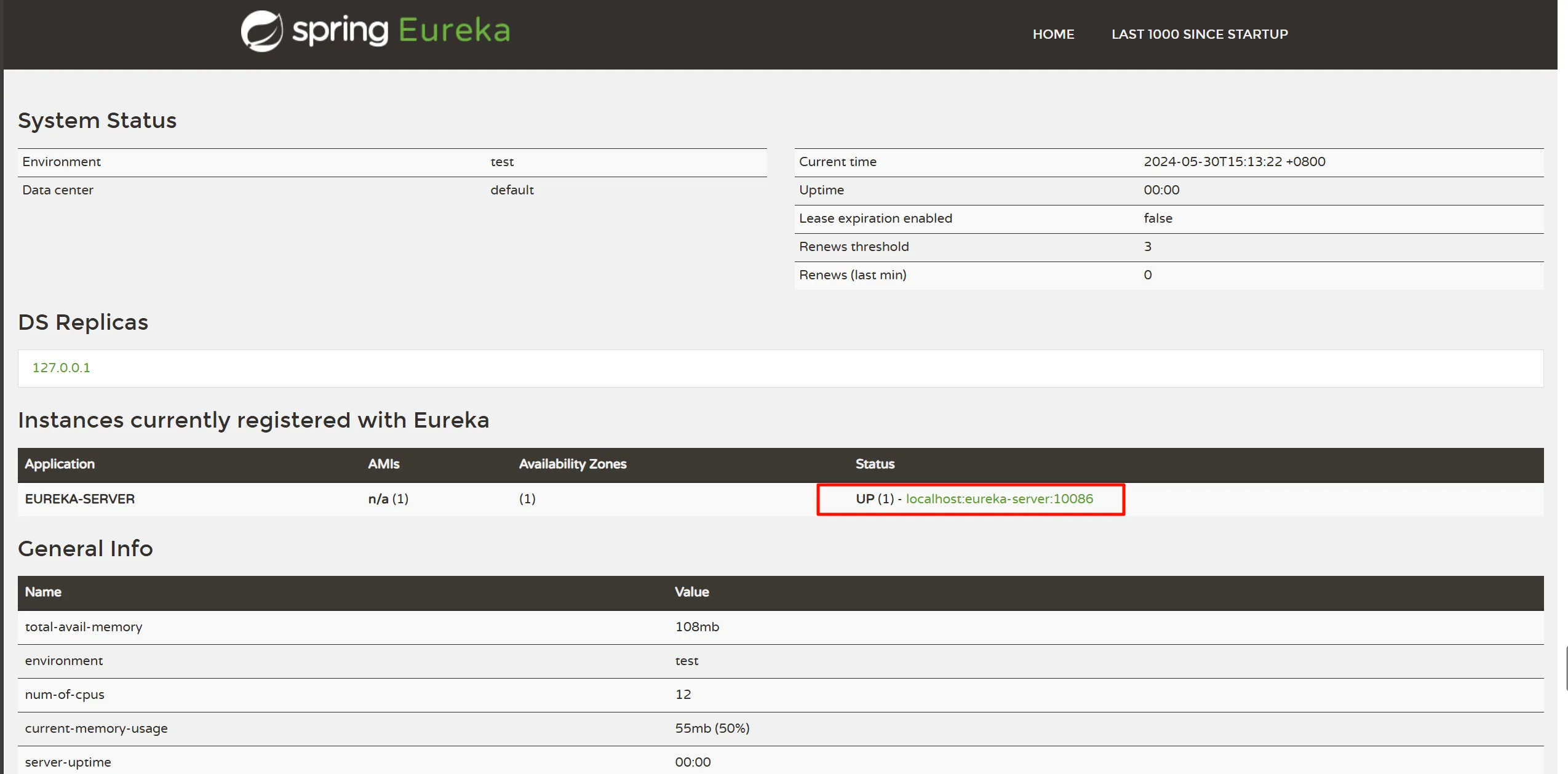Click the 108mb memory value
This screenshot has width=1568, height=774.
pyautogui.click(x=697, y=626)
